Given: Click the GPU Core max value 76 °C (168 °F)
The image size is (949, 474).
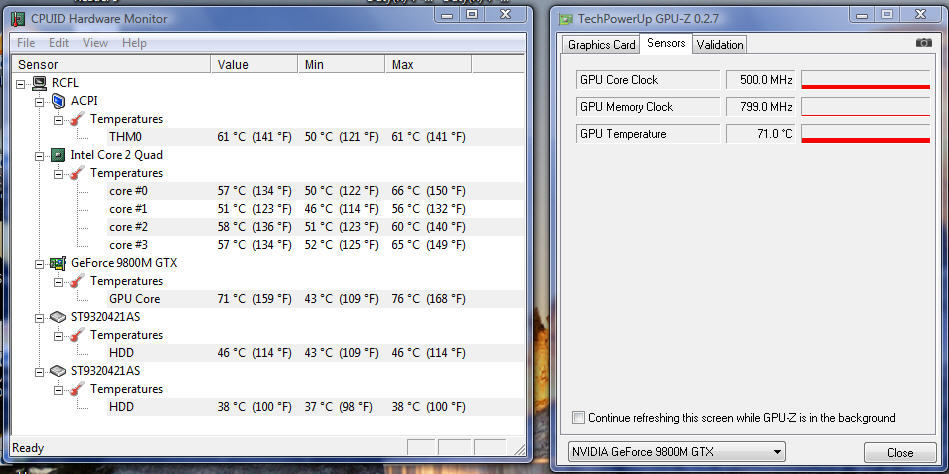Looking at the screenshot, I should [x=429, y=299].
